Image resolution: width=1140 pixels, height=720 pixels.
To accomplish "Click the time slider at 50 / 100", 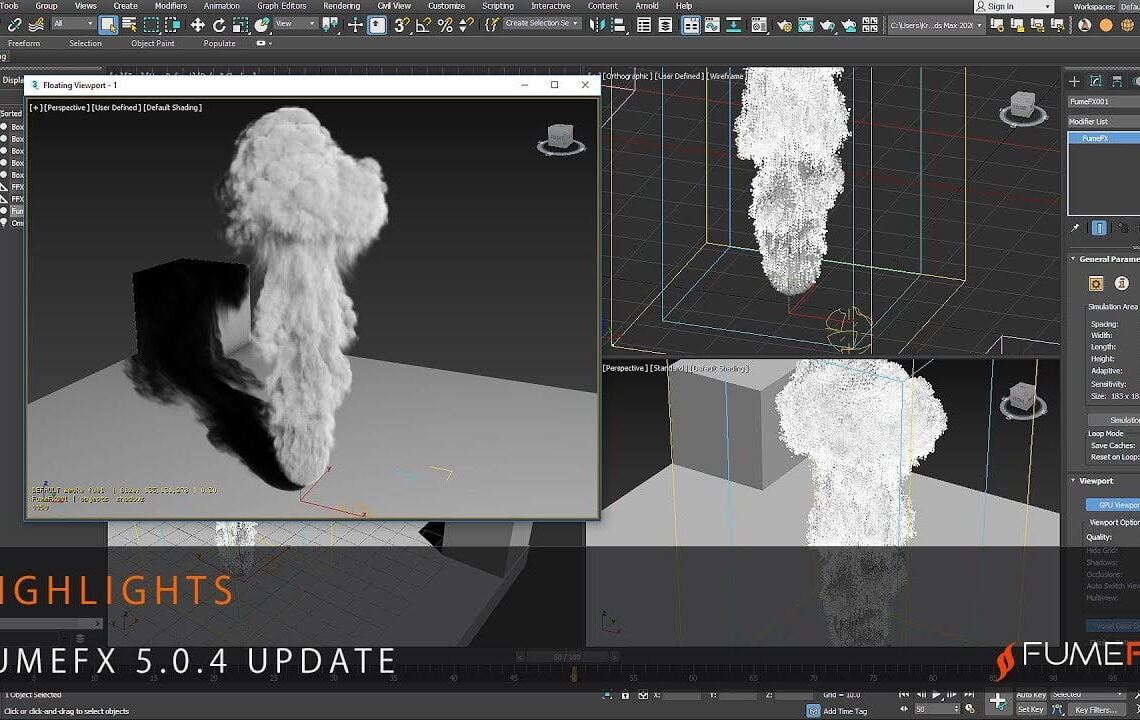I will click(567, 657).
